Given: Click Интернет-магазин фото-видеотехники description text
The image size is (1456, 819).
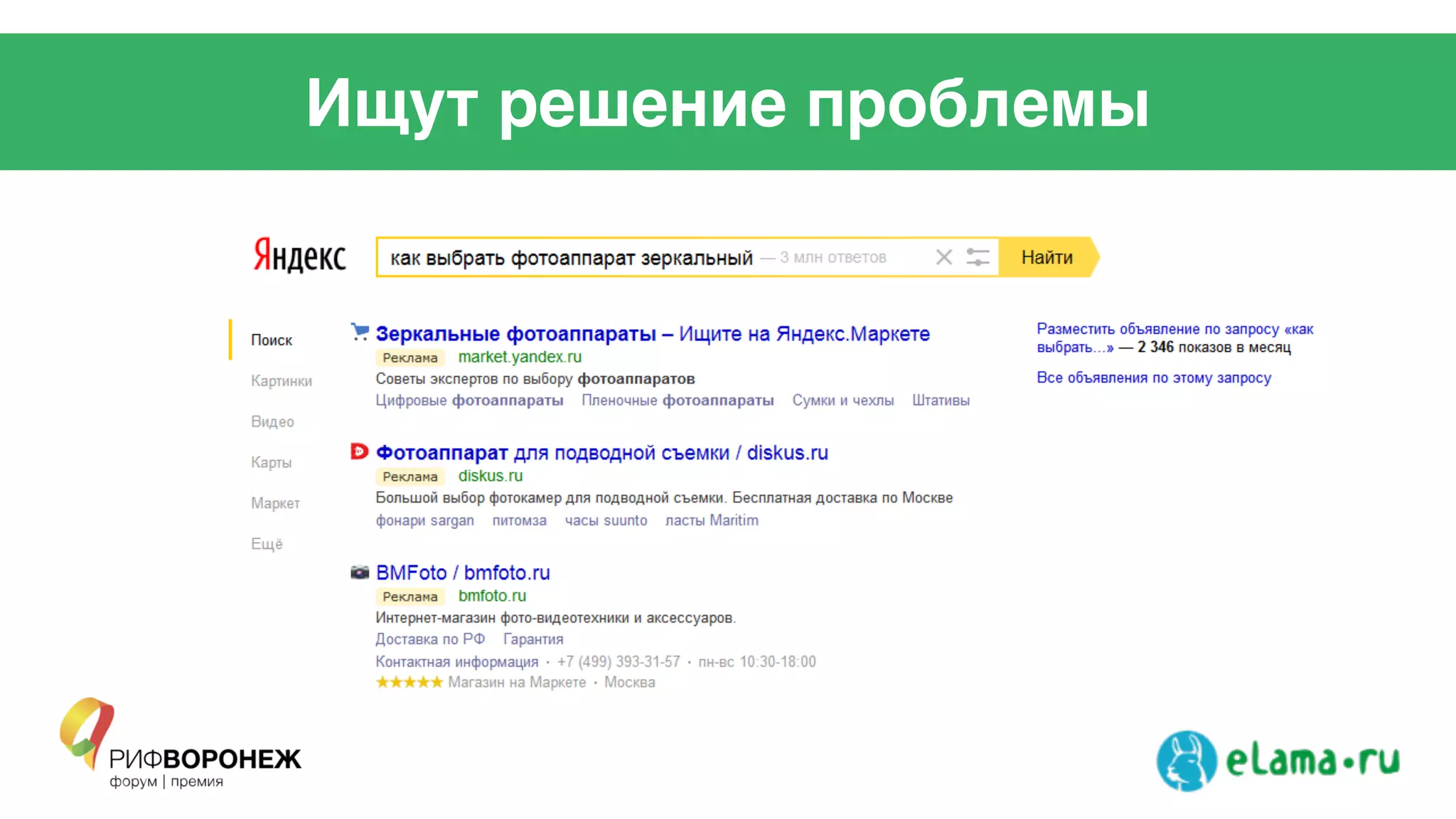Looking at the screenshot, I should [556, 618].
